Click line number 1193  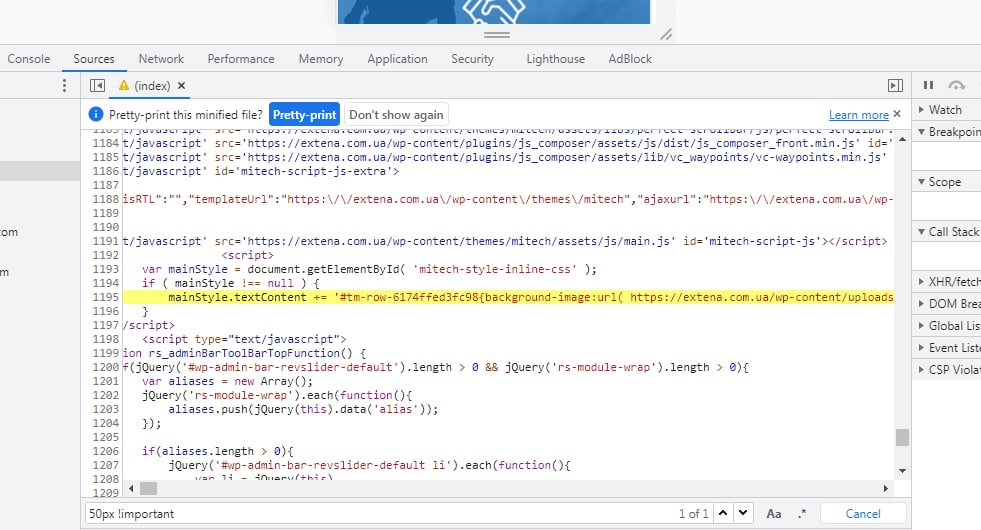pyautogui.click(x=106, y=269)
